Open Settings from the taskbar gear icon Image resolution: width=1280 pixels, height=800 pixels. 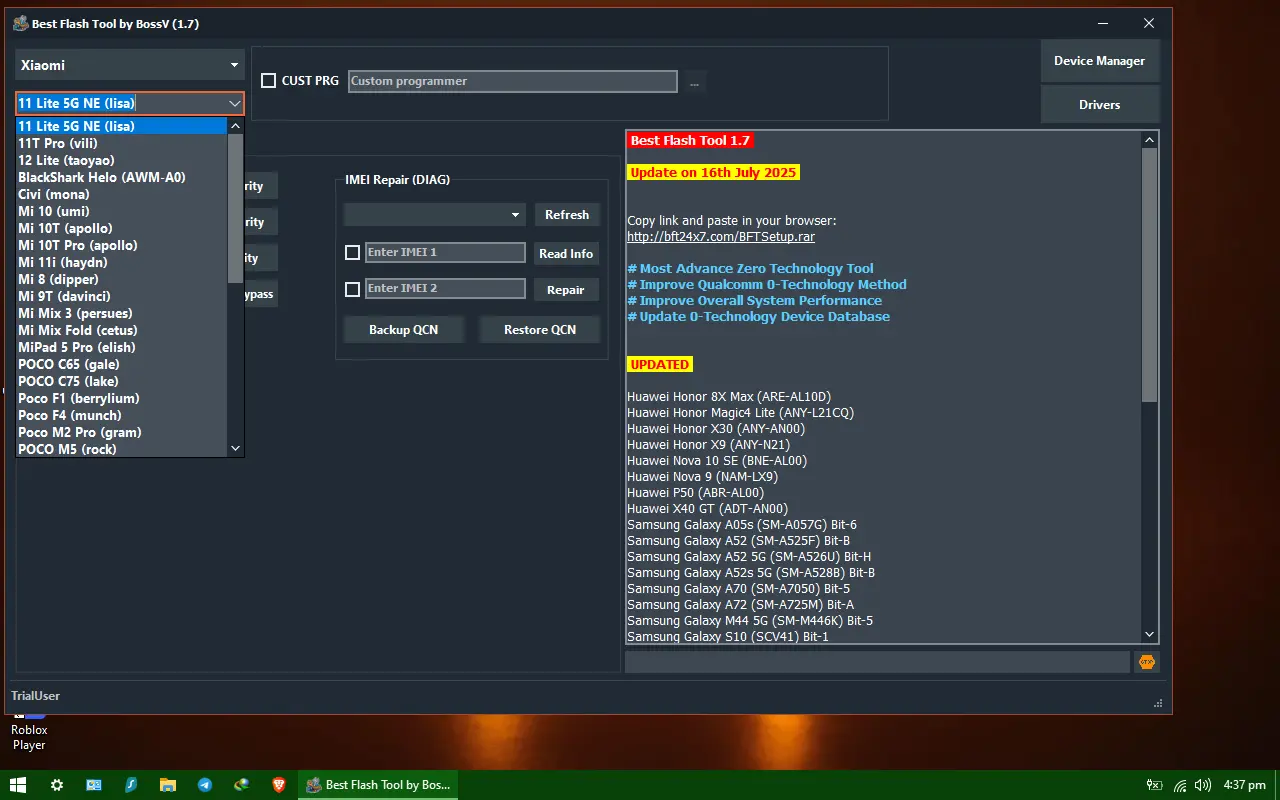[57, 785]
